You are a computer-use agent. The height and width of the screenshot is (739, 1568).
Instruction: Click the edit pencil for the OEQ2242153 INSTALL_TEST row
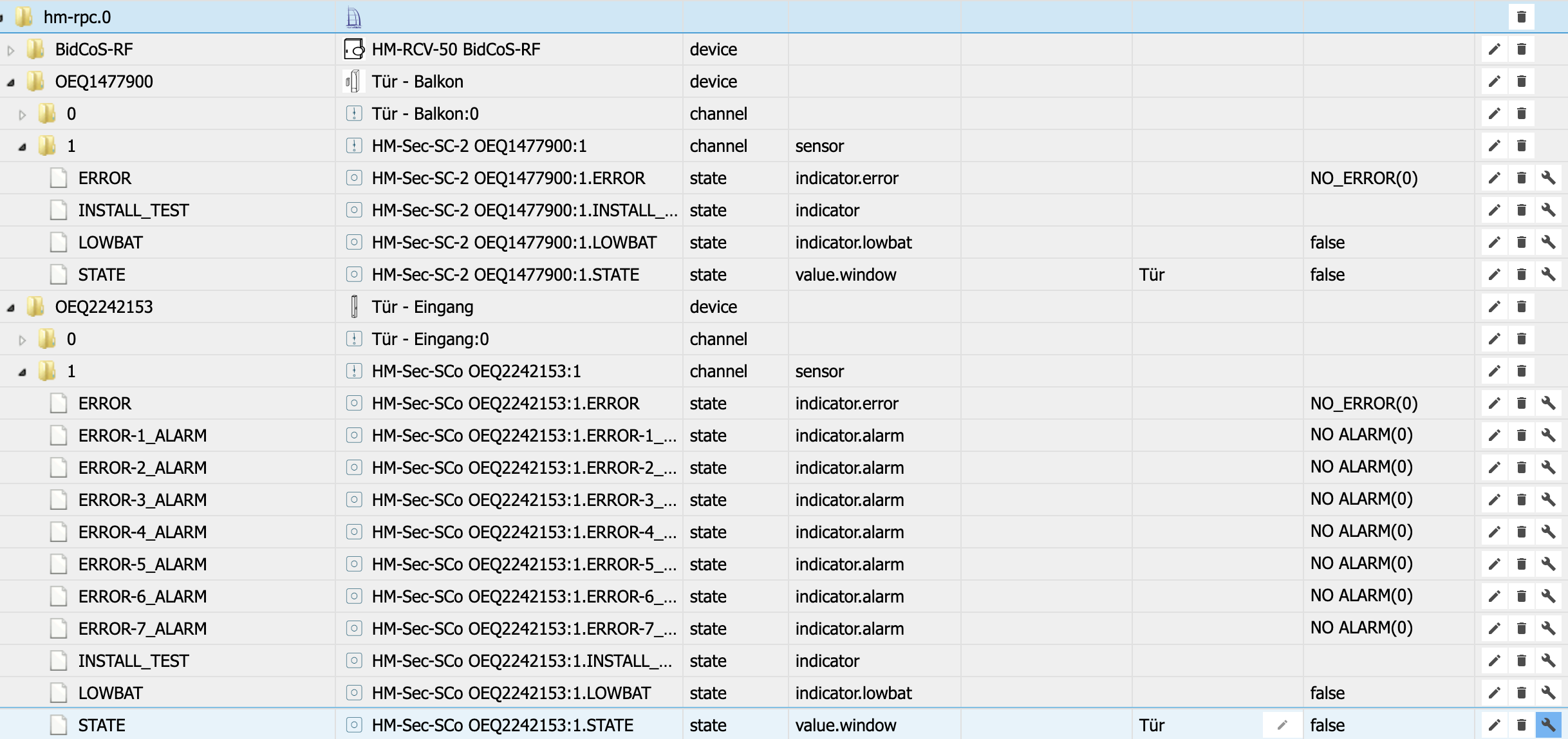point(1495,660)
